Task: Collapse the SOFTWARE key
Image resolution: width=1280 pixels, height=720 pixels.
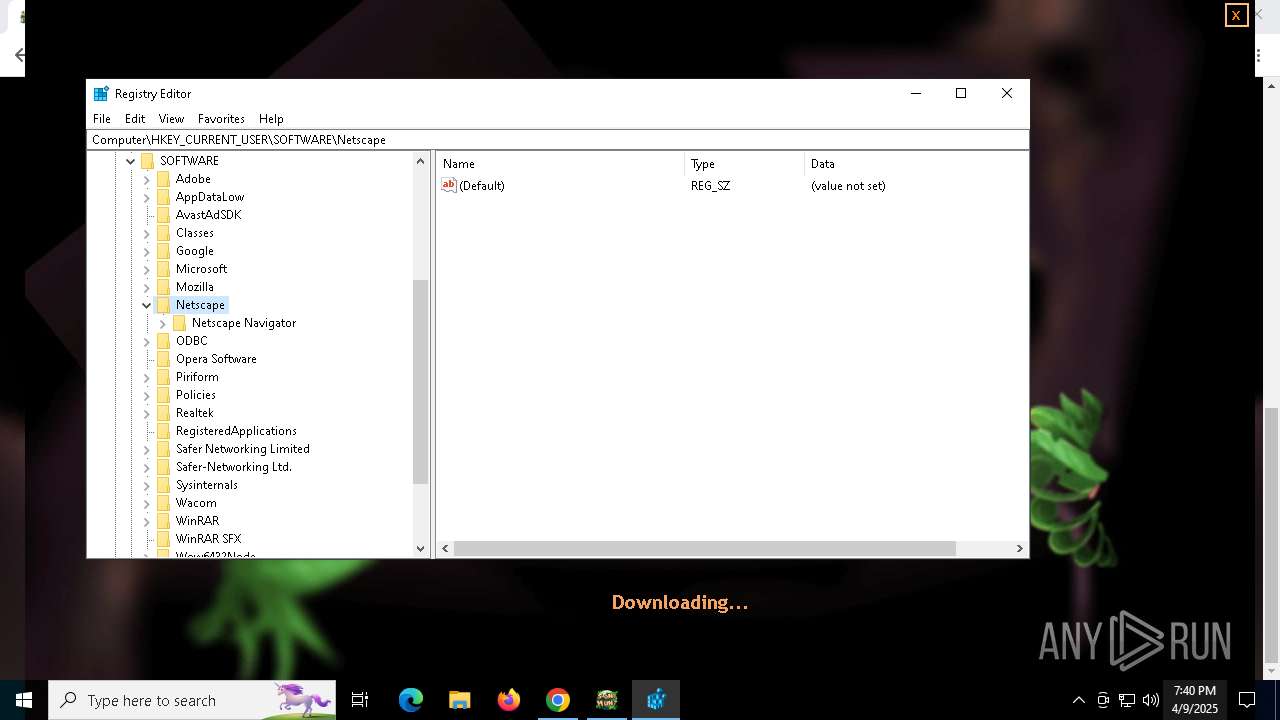Action: pyautogui.click(x=130, y=161)
